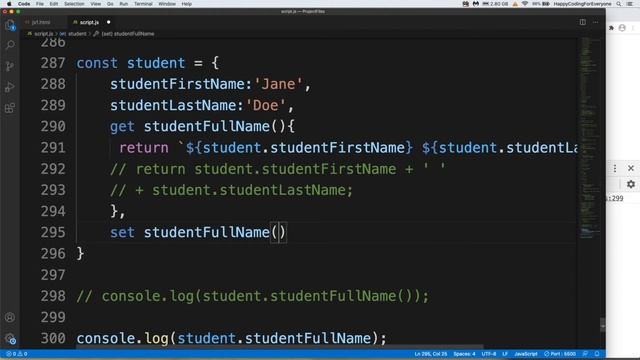Click the code minimap overview
Viewport: 640px width, 360px height.
(588, 137)
